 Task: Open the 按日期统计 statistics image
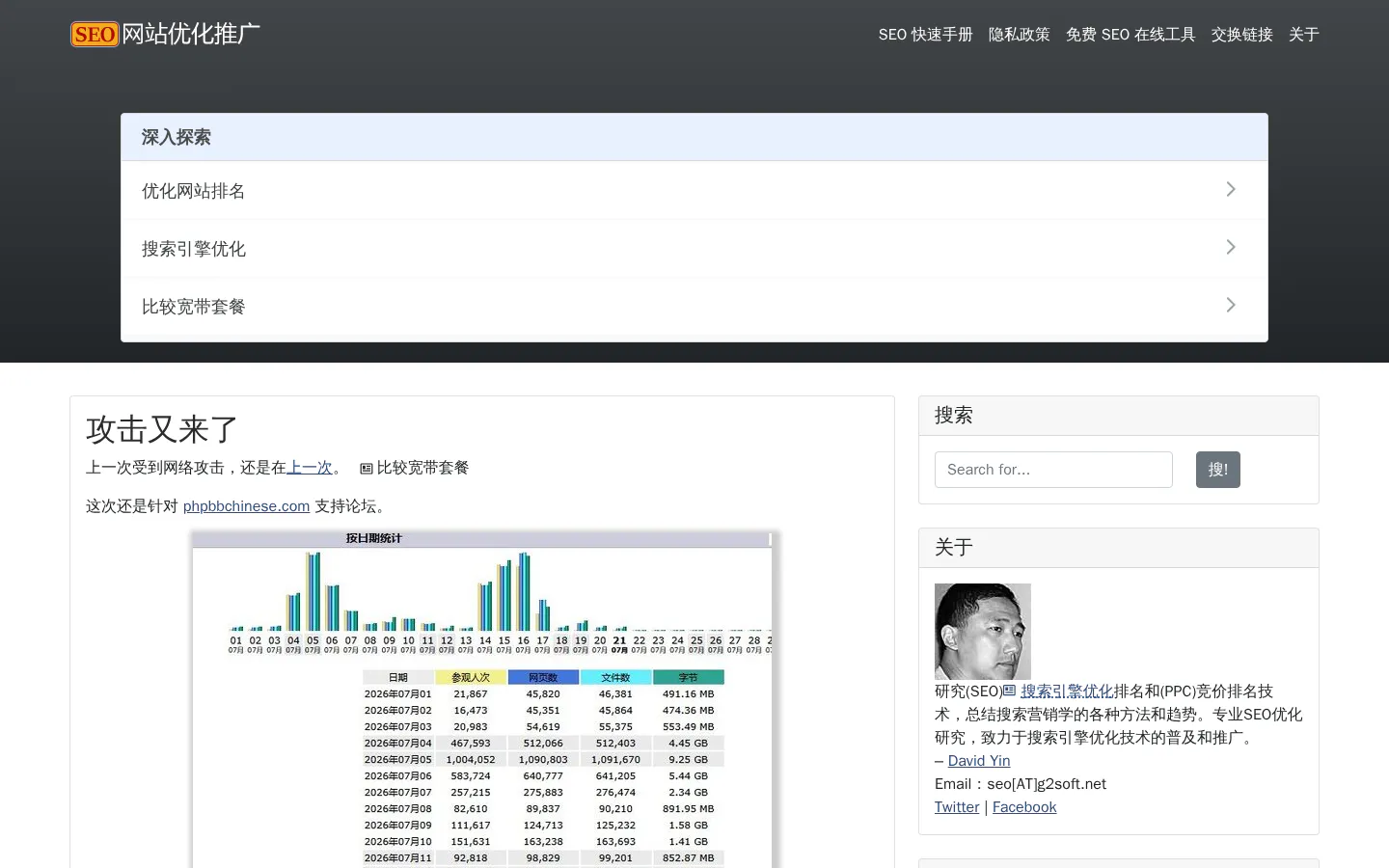pos(482,699)
